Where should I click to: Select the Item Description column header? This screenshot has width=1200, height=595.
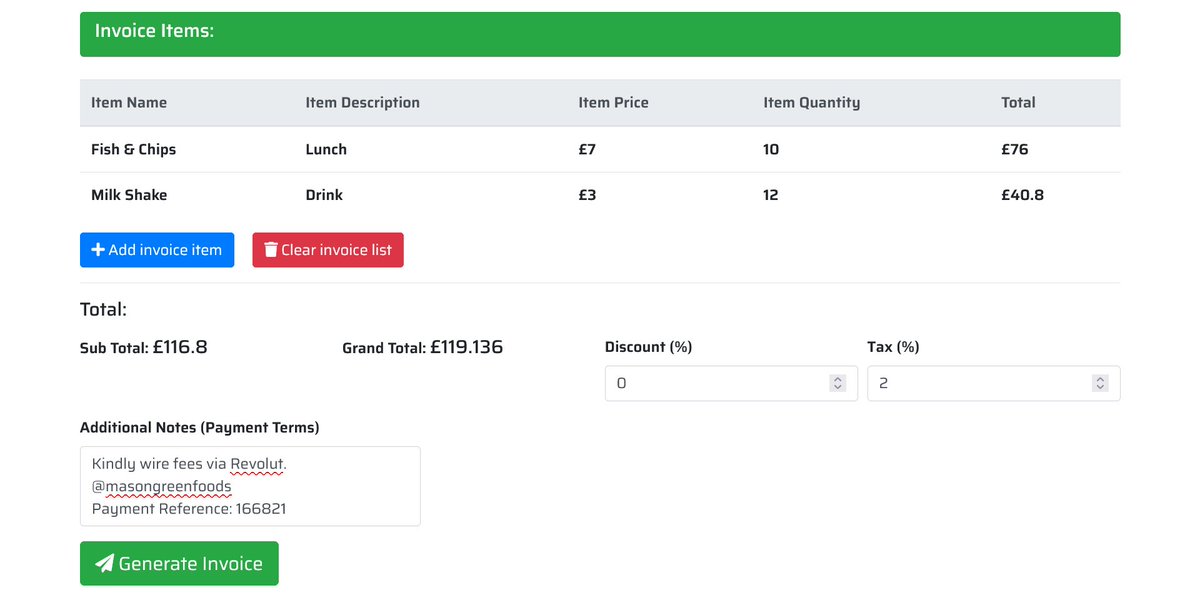coord(363,102)
